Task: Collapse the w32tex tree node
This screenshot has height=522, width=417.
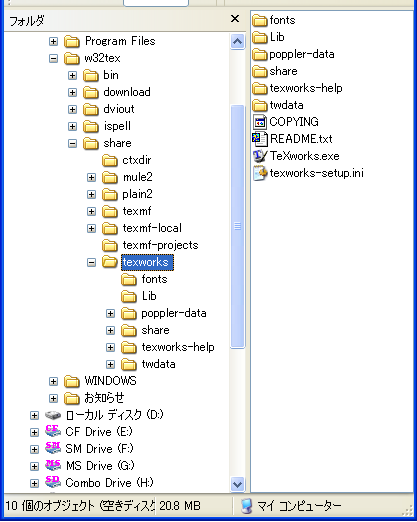Action: click(53, 58)
